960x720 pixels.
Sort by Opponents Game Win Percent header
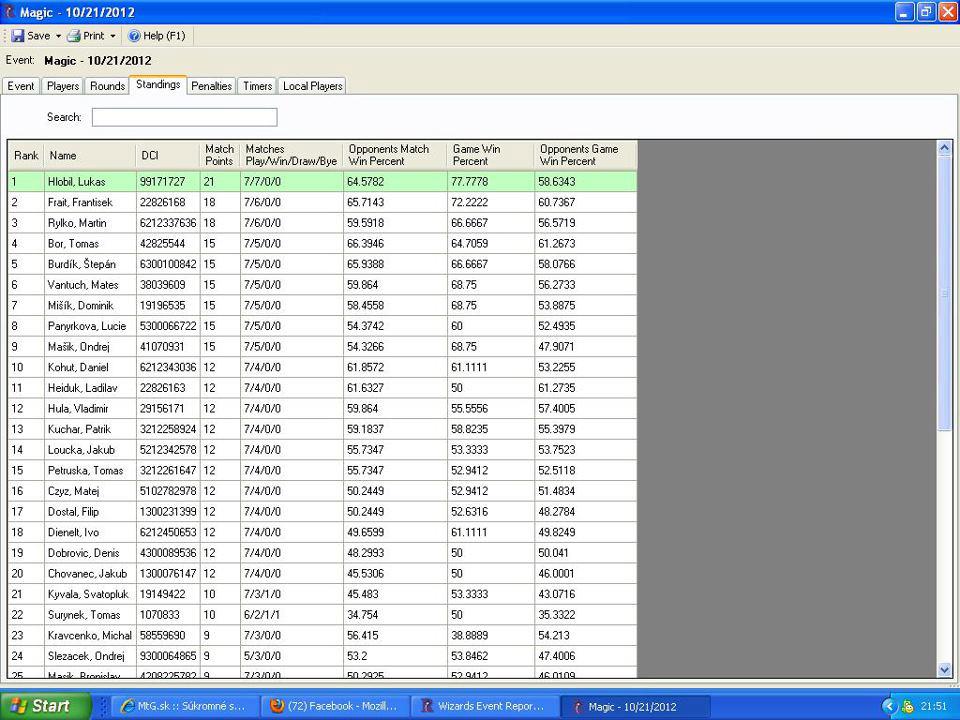[585, 156]
